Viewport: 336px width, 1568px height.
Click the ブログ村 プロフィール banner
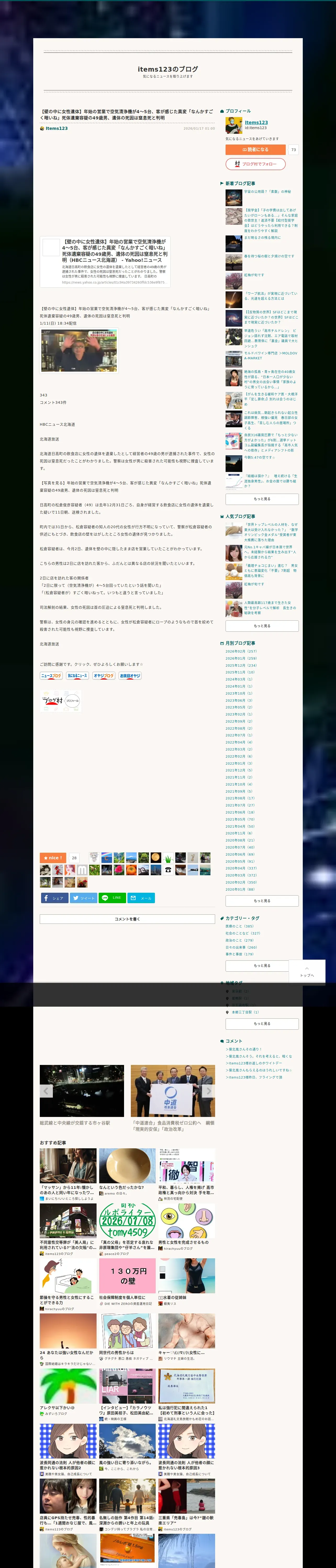click(x=61, y=701)
